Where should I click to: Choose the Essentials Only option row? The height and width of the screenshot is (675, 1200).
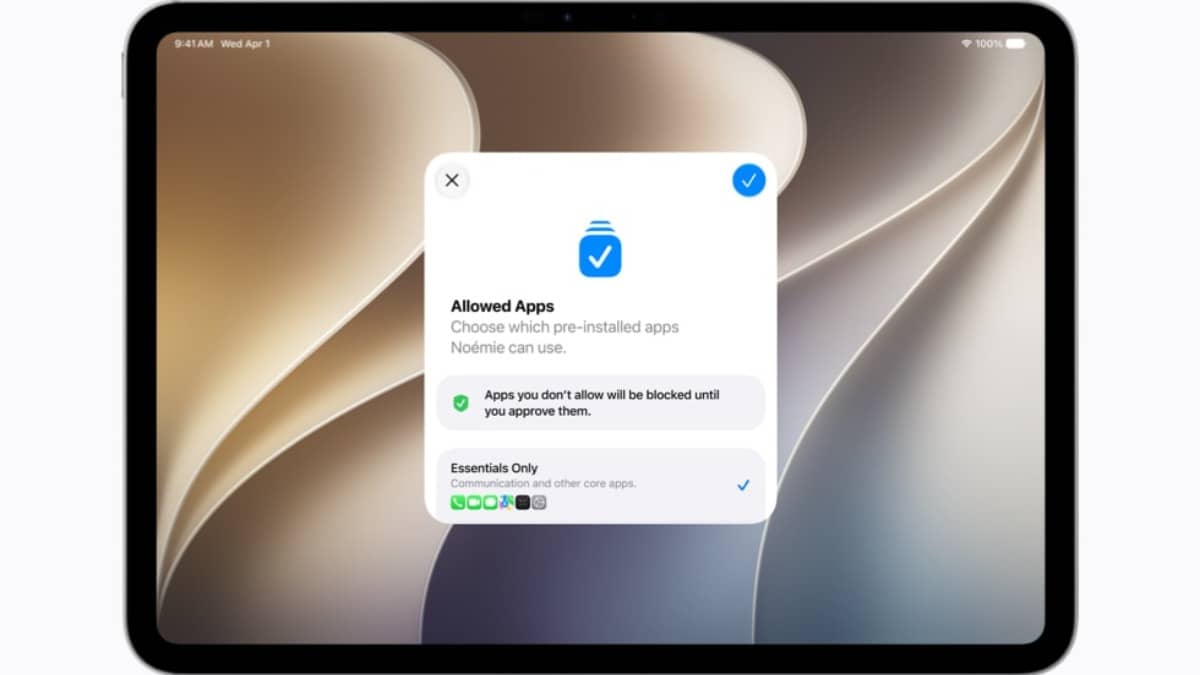601,484
